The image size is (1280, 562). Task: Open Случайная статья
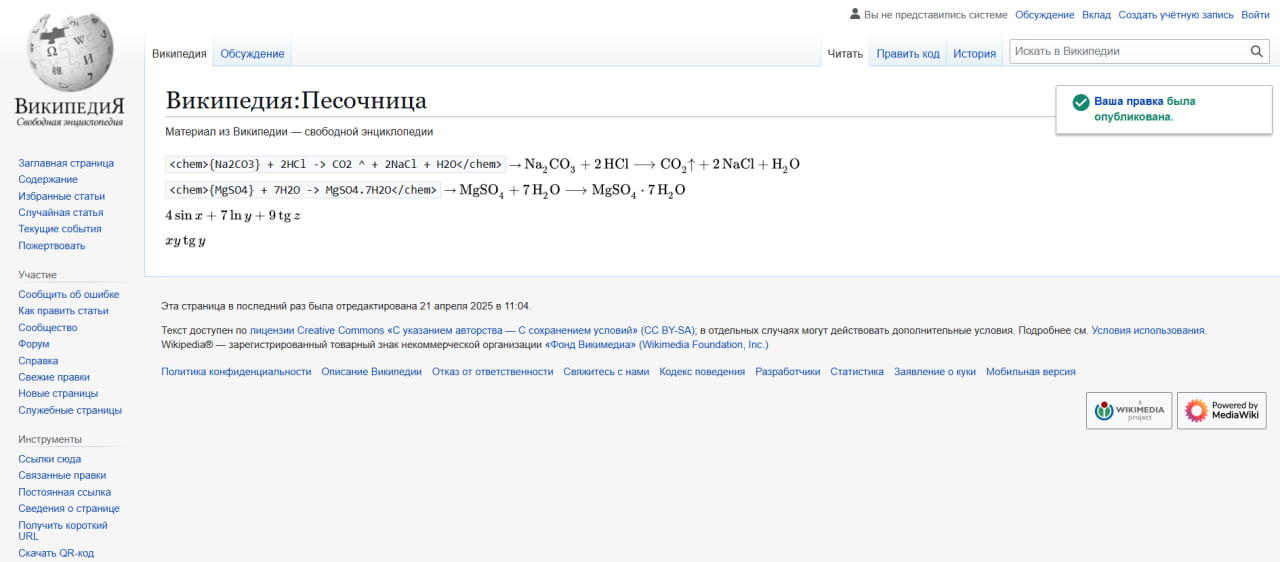[60, 212]
